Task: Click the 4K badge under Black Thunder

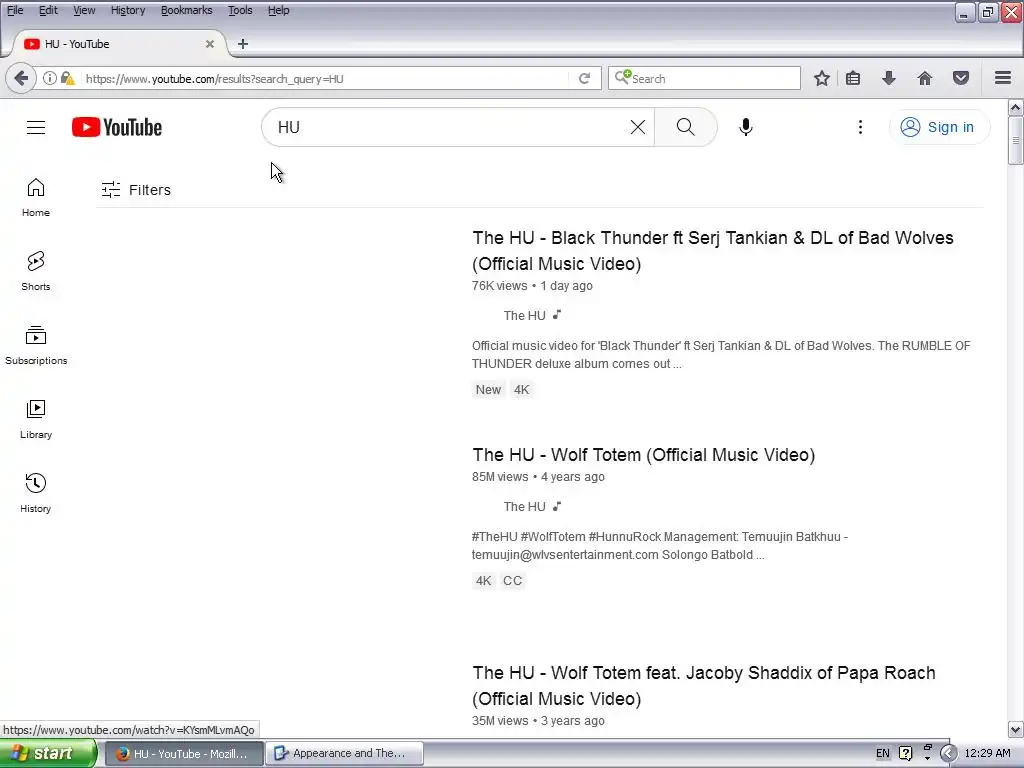Action: point(522,390)
